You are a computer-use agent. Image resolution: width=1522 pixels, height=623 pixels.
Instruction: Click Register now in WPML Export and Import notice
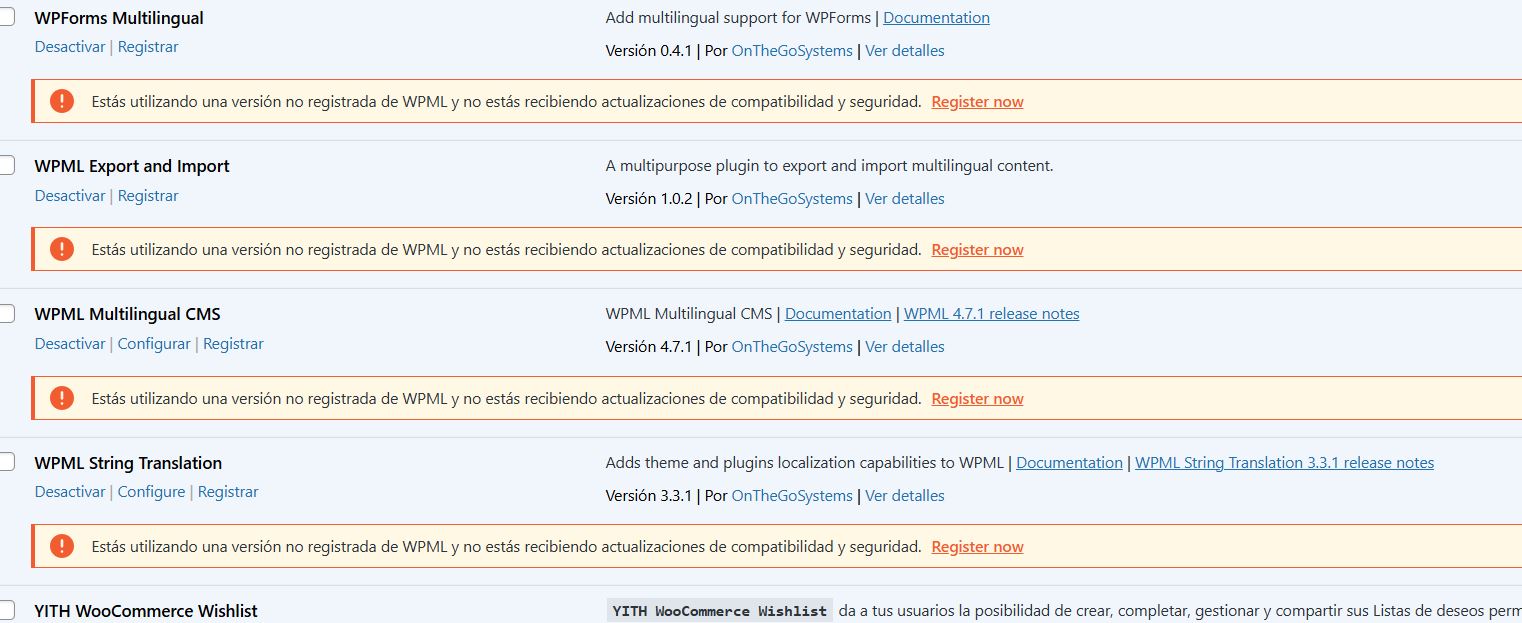coord(977,250)
